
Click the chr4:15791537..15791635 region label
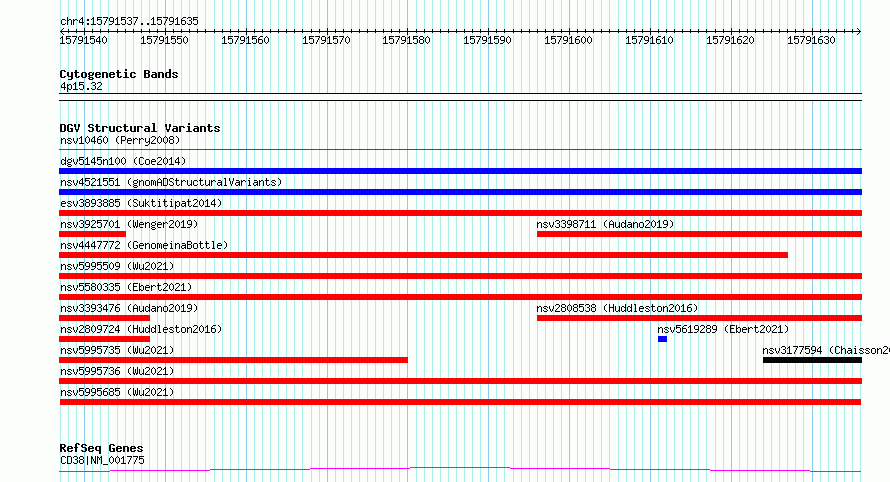click(129, 21)
